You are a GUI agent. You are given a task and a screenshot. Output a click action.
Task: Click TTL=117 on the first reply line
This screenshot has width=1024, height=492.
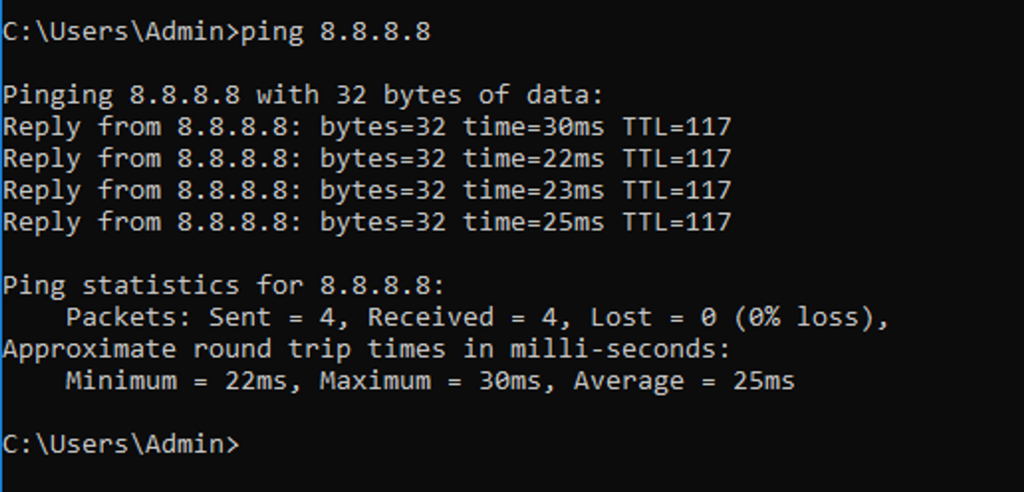pos(677,128)
